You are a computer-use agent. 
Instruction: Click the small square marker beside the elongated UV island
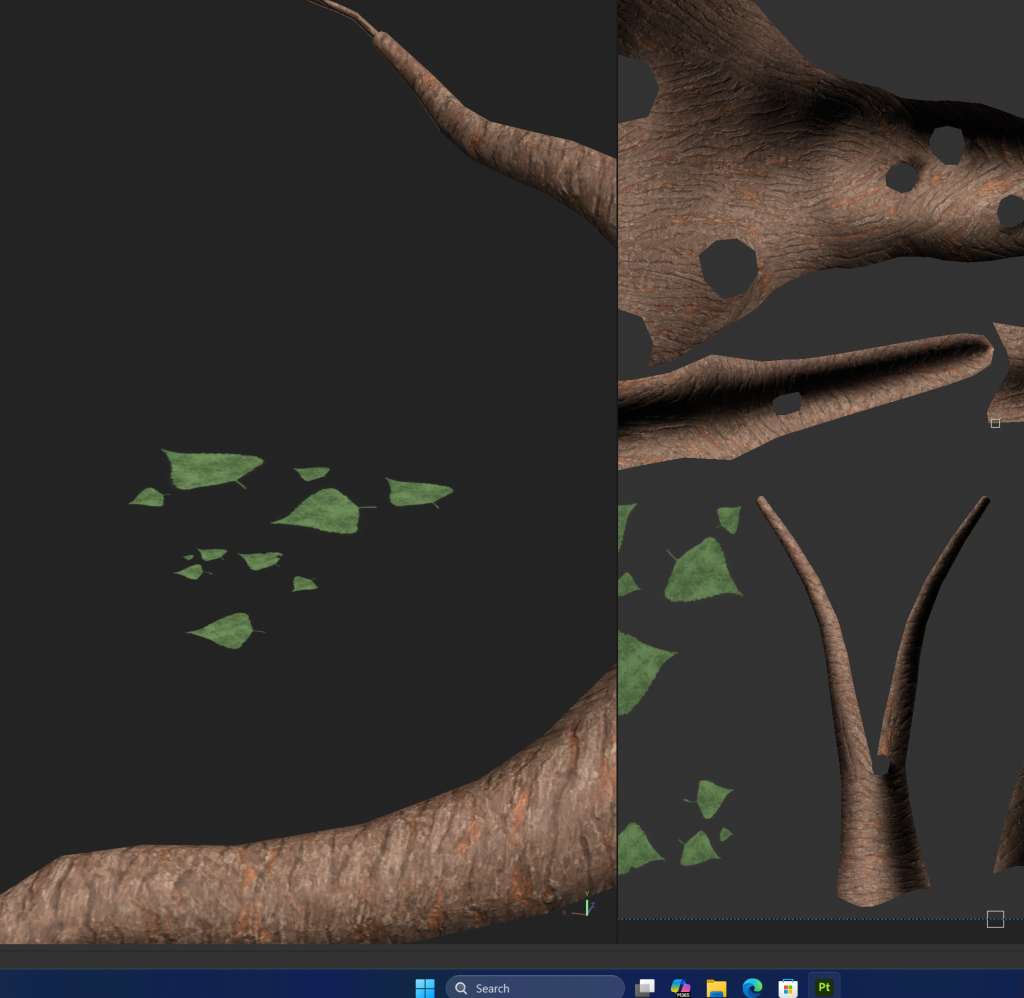pyautogui.click(x=995, y=423)
